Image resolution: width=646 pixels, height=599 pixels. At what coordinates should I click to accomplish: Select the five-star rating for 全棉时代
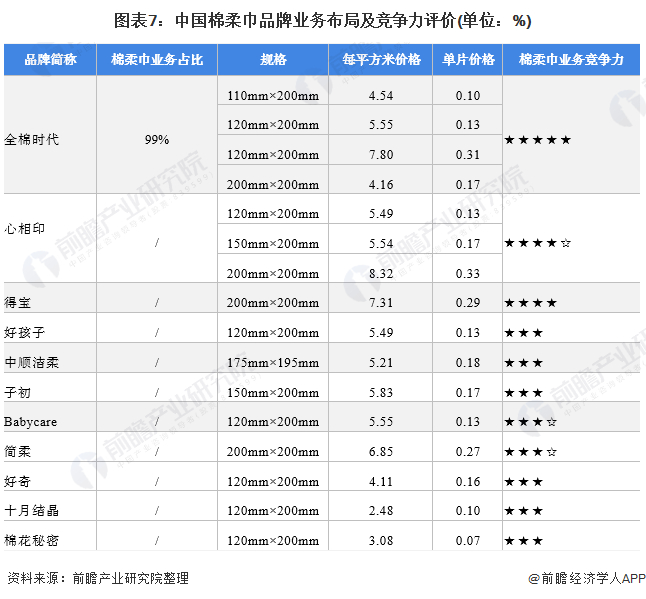pos(538,140)
